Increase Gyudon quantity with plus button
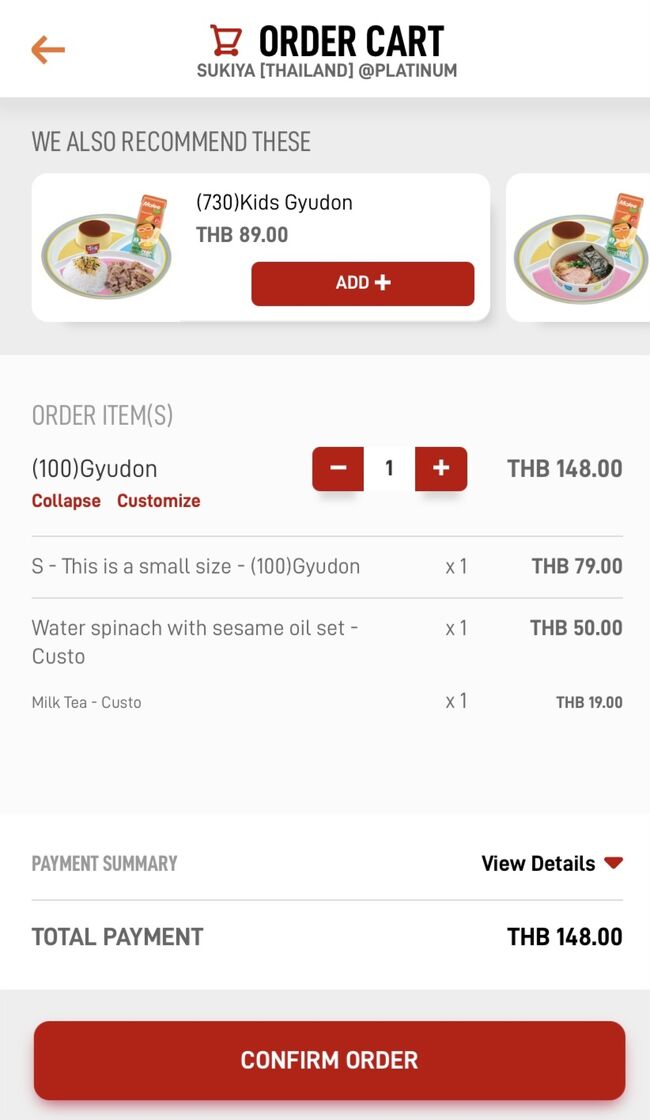The height and width of the screenshot is (1120, 650). click(441, 468)
